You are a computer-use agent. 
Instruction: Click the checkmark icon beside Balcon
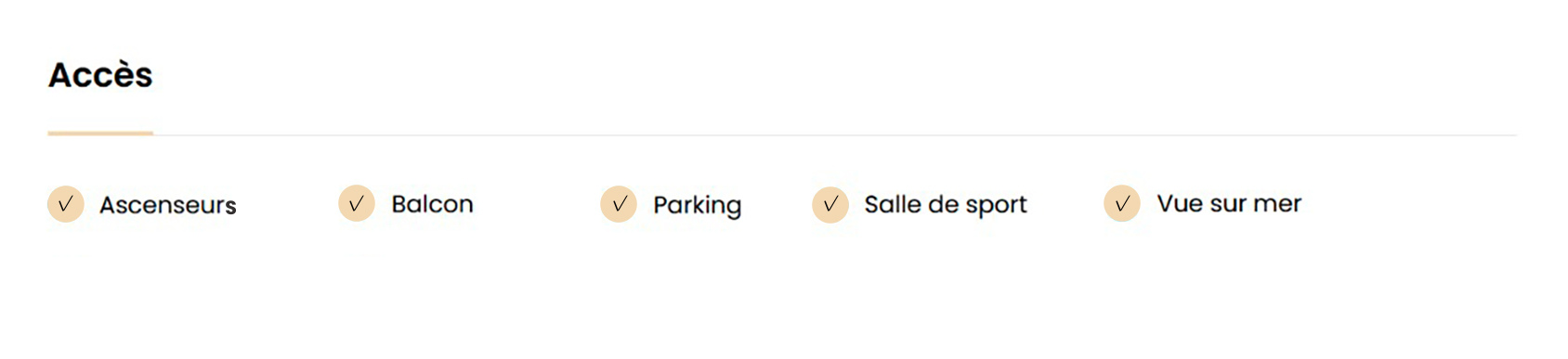[357, 203]
